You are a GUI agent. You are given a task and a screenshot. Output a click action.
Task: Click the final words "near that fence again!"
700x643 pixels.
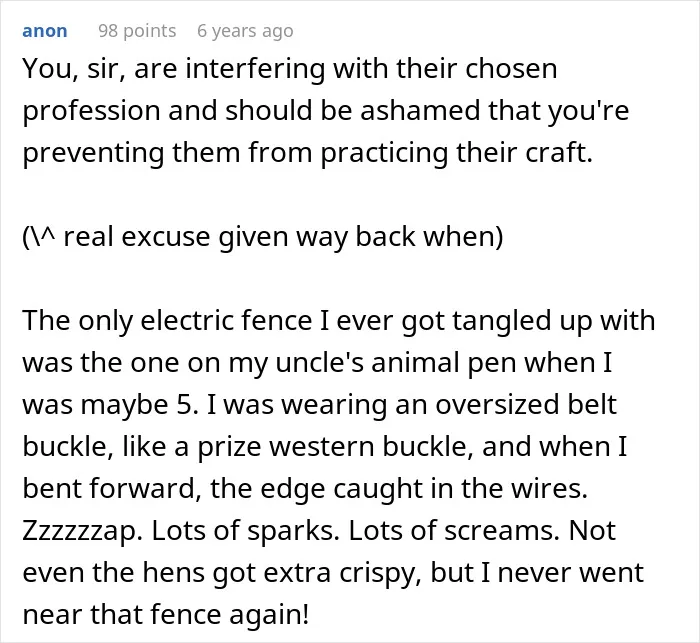166,615
